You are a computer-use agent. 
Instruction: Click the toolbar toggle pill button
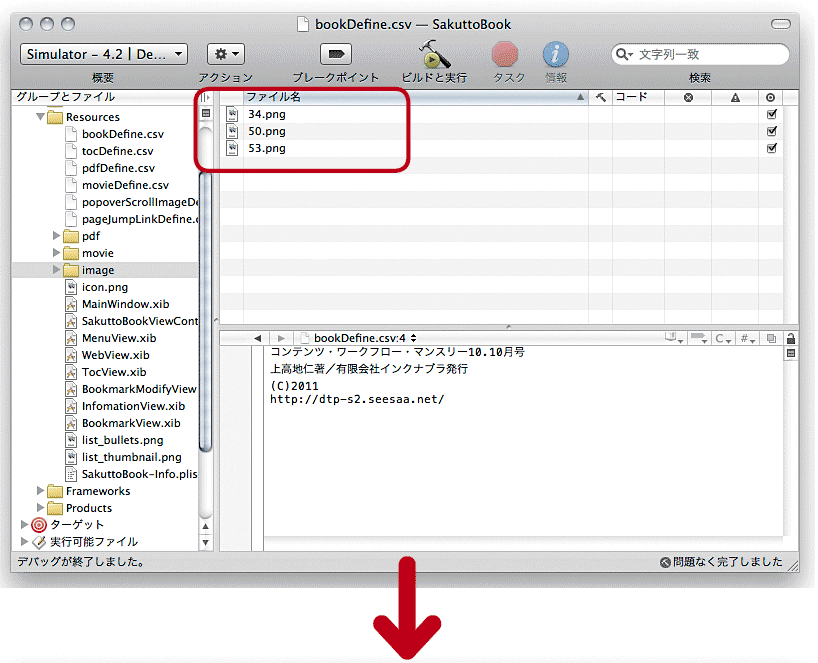pyautogui.click(x=781, y=24)
